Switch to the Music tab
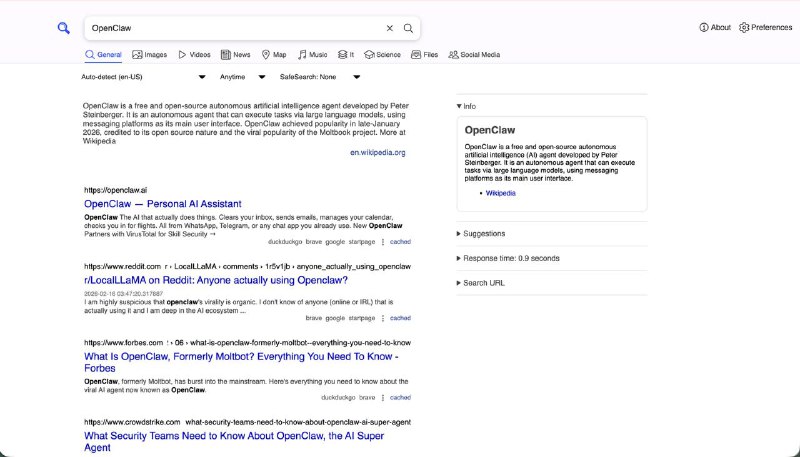800x457 pixels. 313,55
